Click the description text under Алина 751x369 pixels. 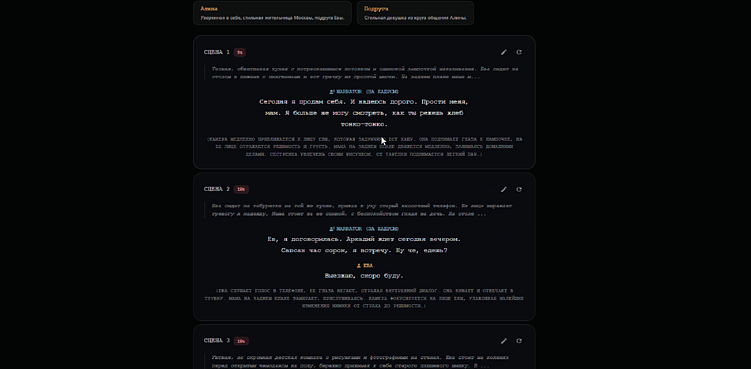272,18
